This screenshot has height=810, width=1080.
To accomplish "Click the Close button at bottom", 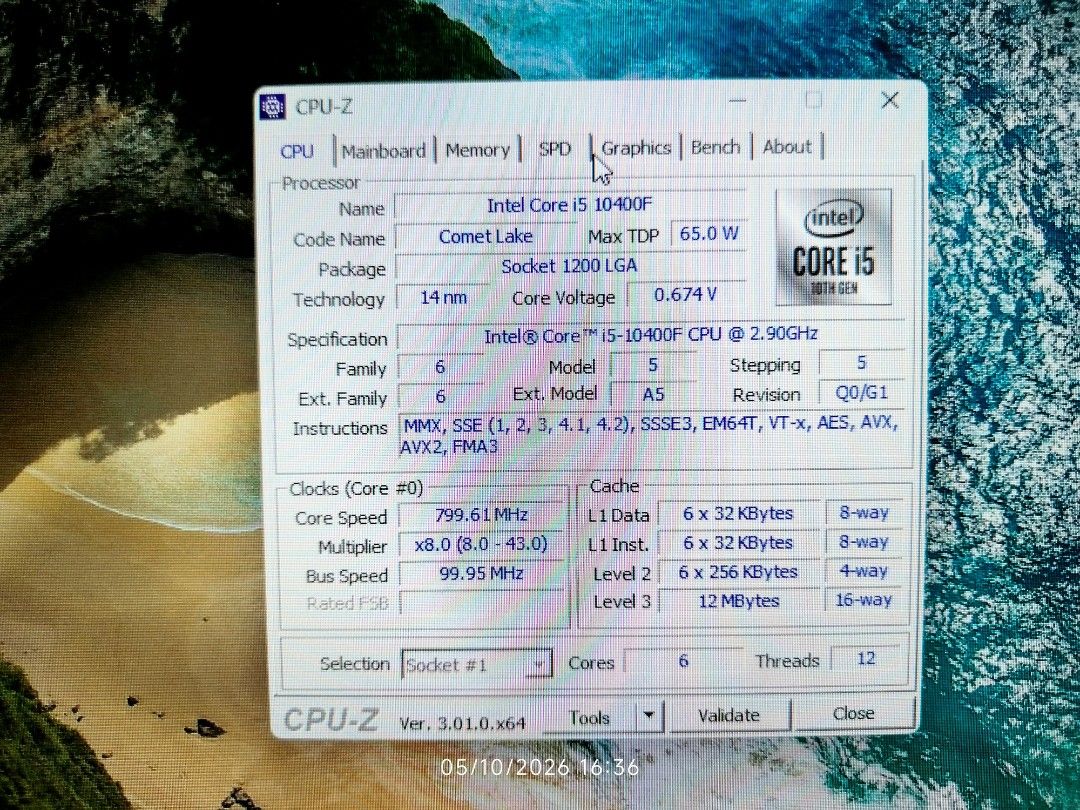I will pos(854,714).
